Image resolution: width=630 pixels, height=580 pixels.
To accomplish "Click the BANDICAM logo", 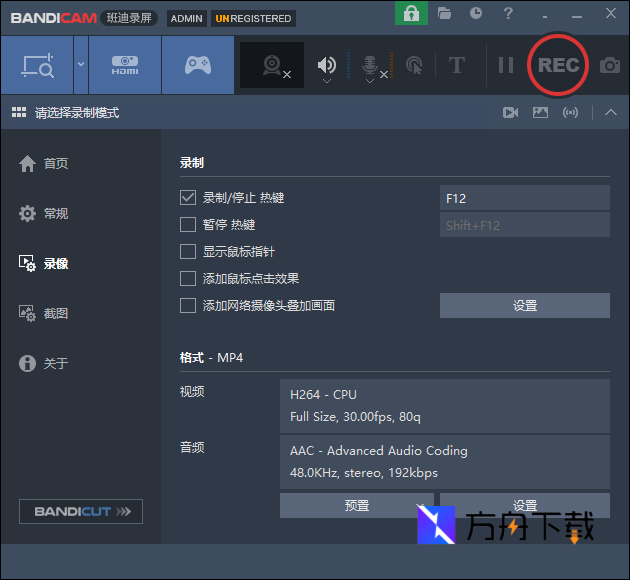I will (x=53, y=18).
